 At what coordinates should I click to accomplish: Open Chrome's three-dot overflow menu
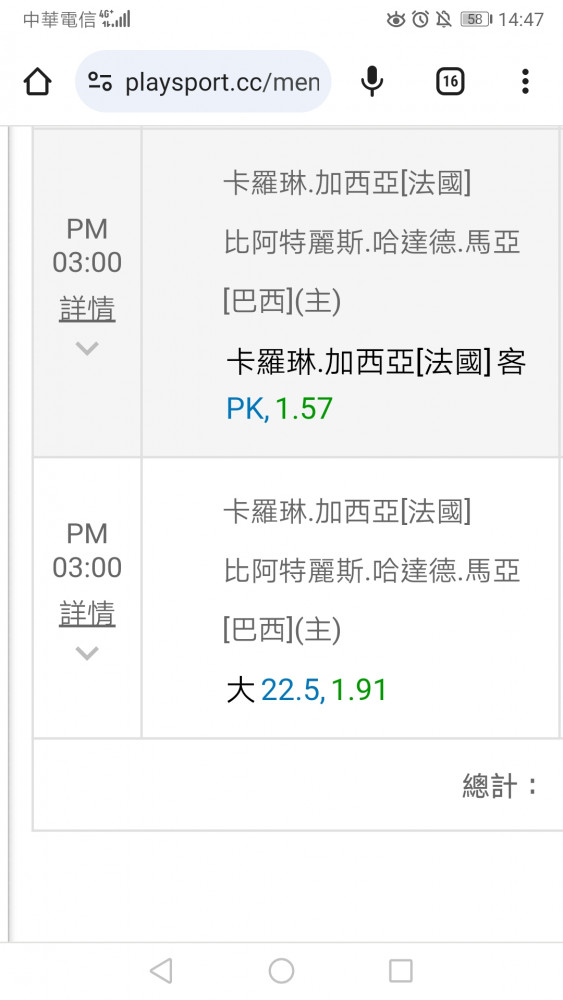[x=525, y=82]
